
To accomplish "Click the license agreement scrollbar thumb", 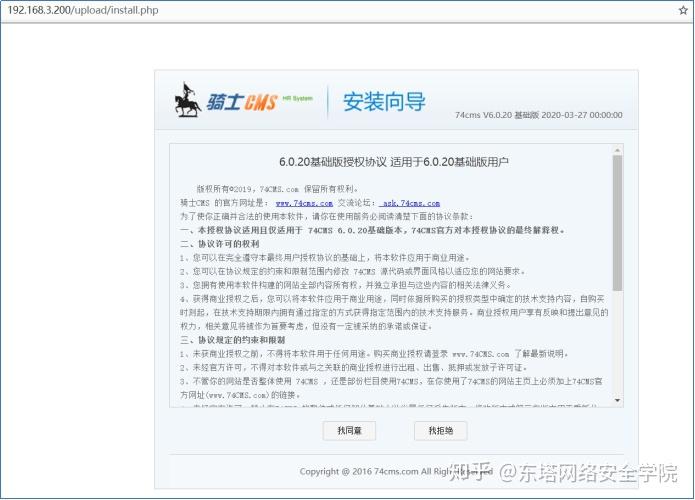I will 617,223.
